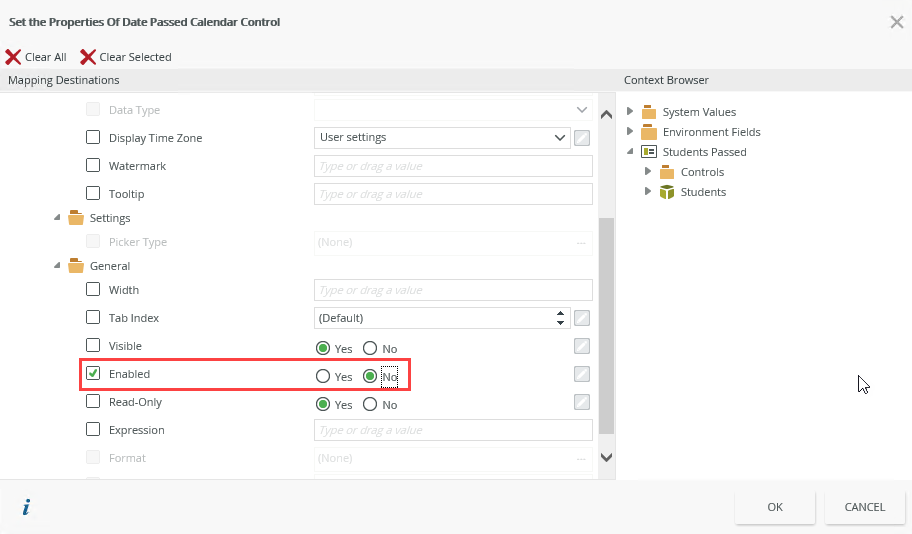Screen dimensions: 912x534
Task: Click the CANCEL button
Action: click(x=864, y=507)
